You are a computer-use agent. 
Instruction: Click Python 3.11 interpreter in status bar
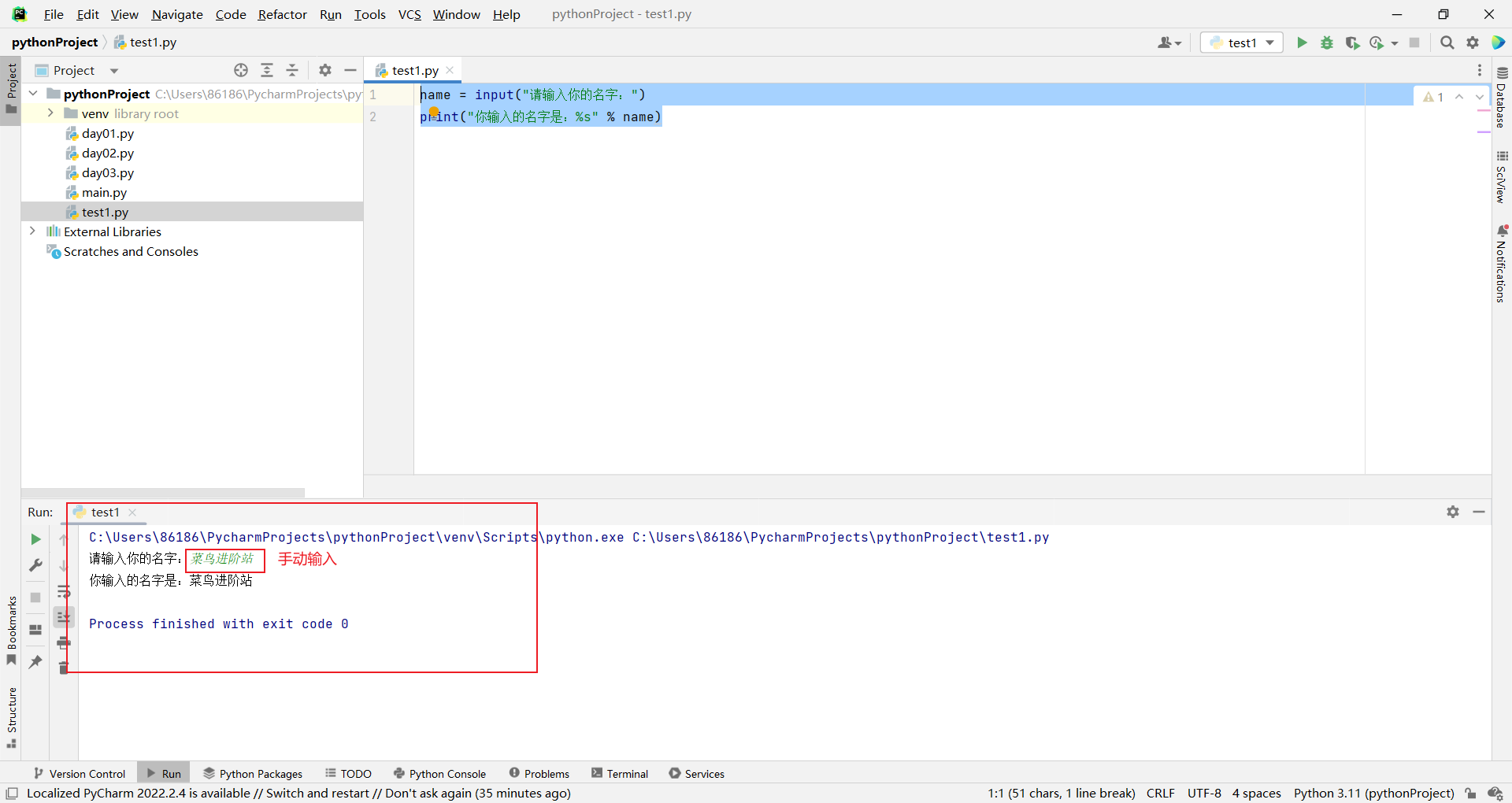(1373, 793)
